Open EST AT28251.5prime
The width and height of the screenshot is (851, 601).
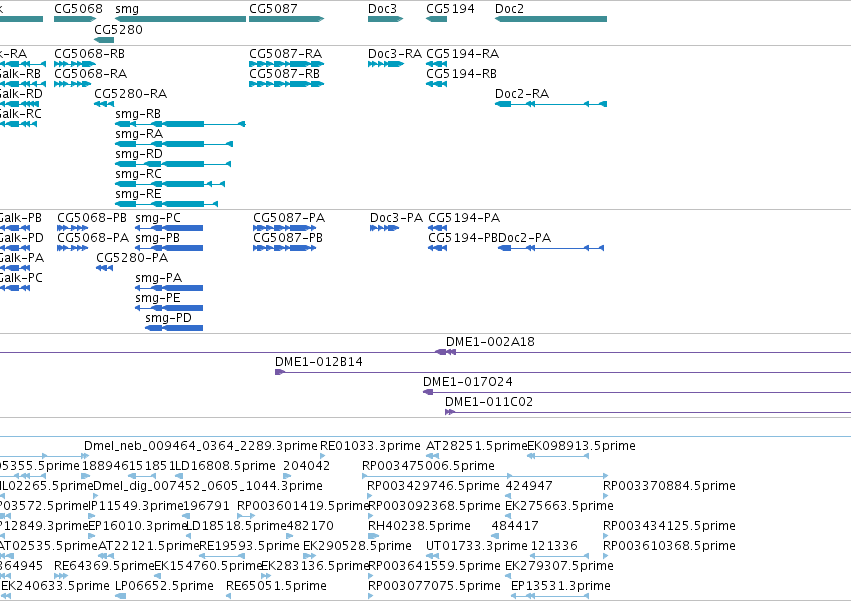(x=477, y=446)
